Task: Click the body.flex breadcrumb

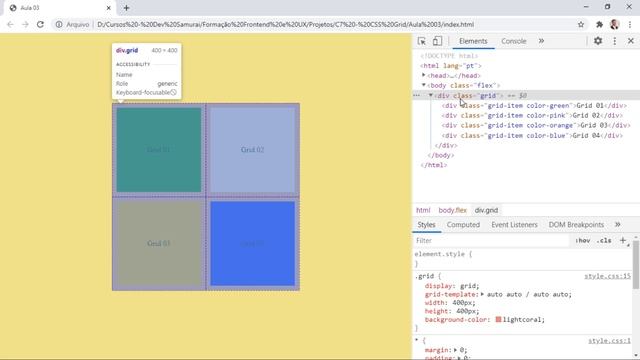Action: pos(452,210)
